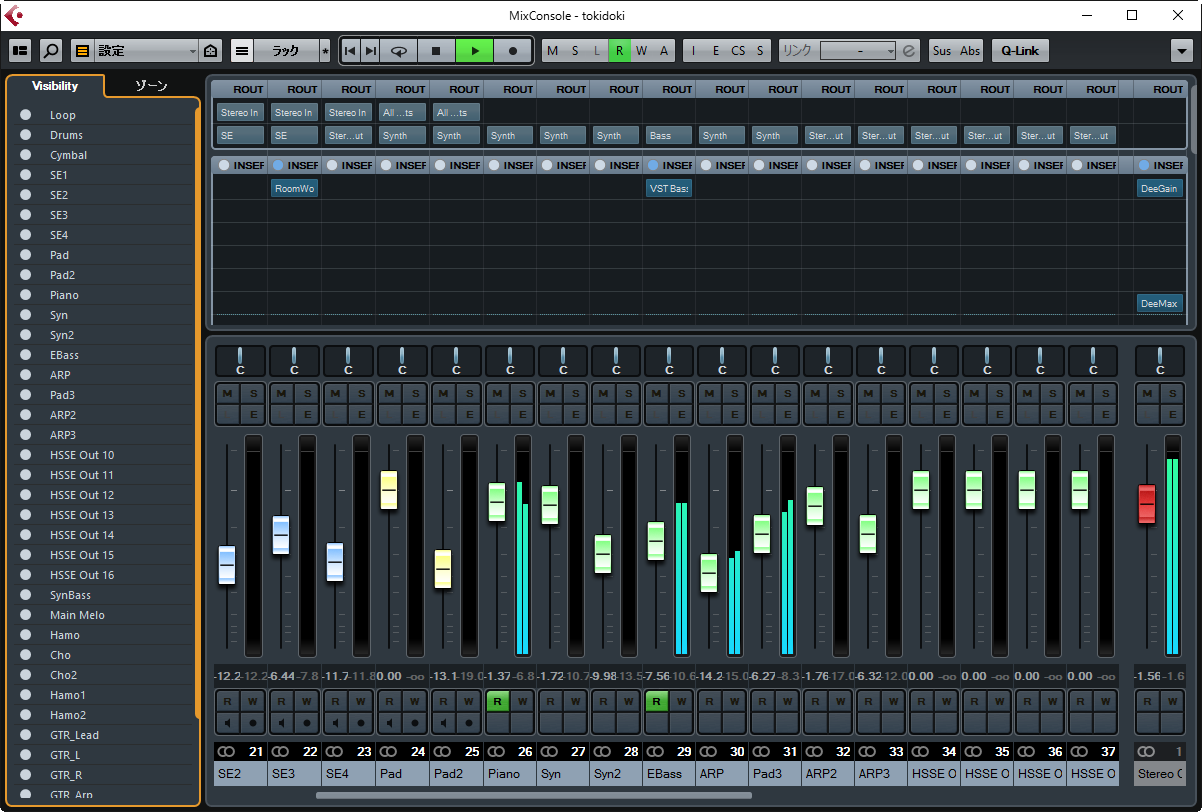The image size is (1202, 812).
Task: Click the red Stereo Out fader handle
Action: 1146,503
